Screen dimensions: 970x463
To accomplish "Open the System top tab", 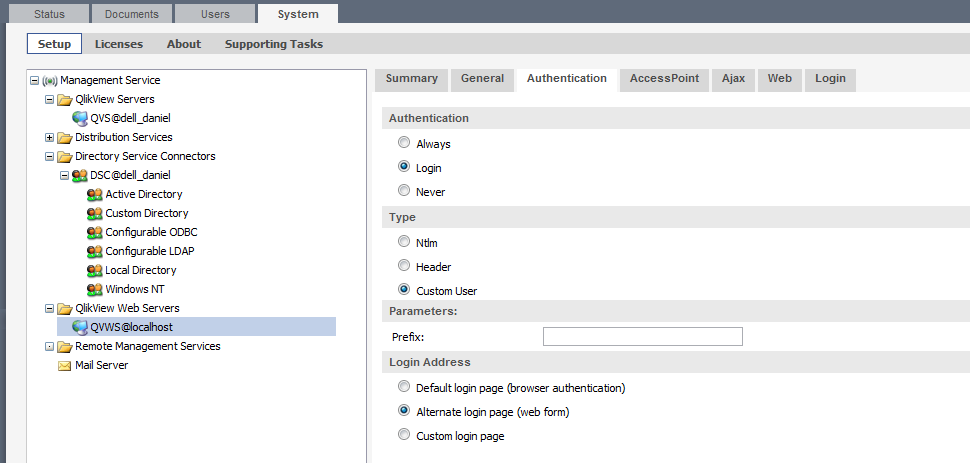I will [298, 14].
